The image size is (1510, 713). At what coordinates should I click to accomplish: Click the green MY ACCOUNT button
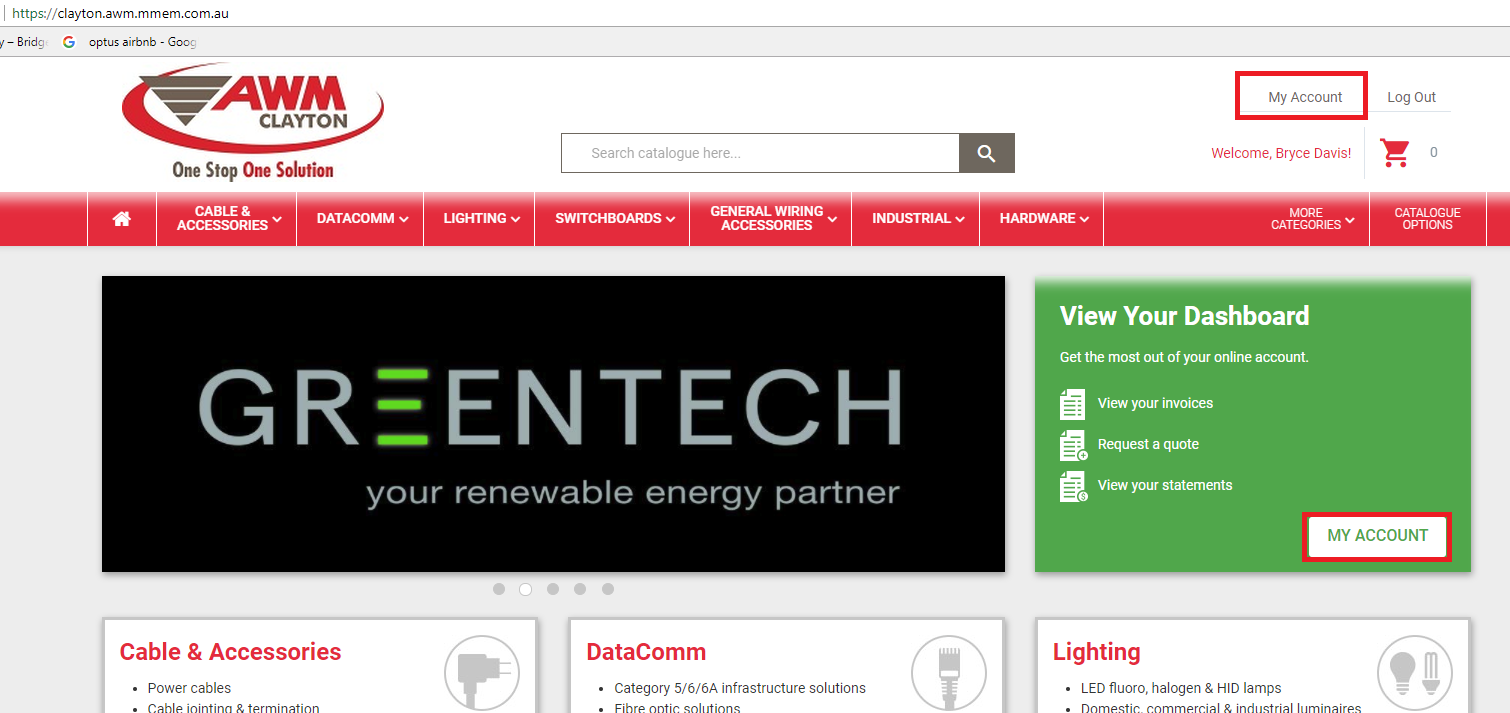(1377, 536)
